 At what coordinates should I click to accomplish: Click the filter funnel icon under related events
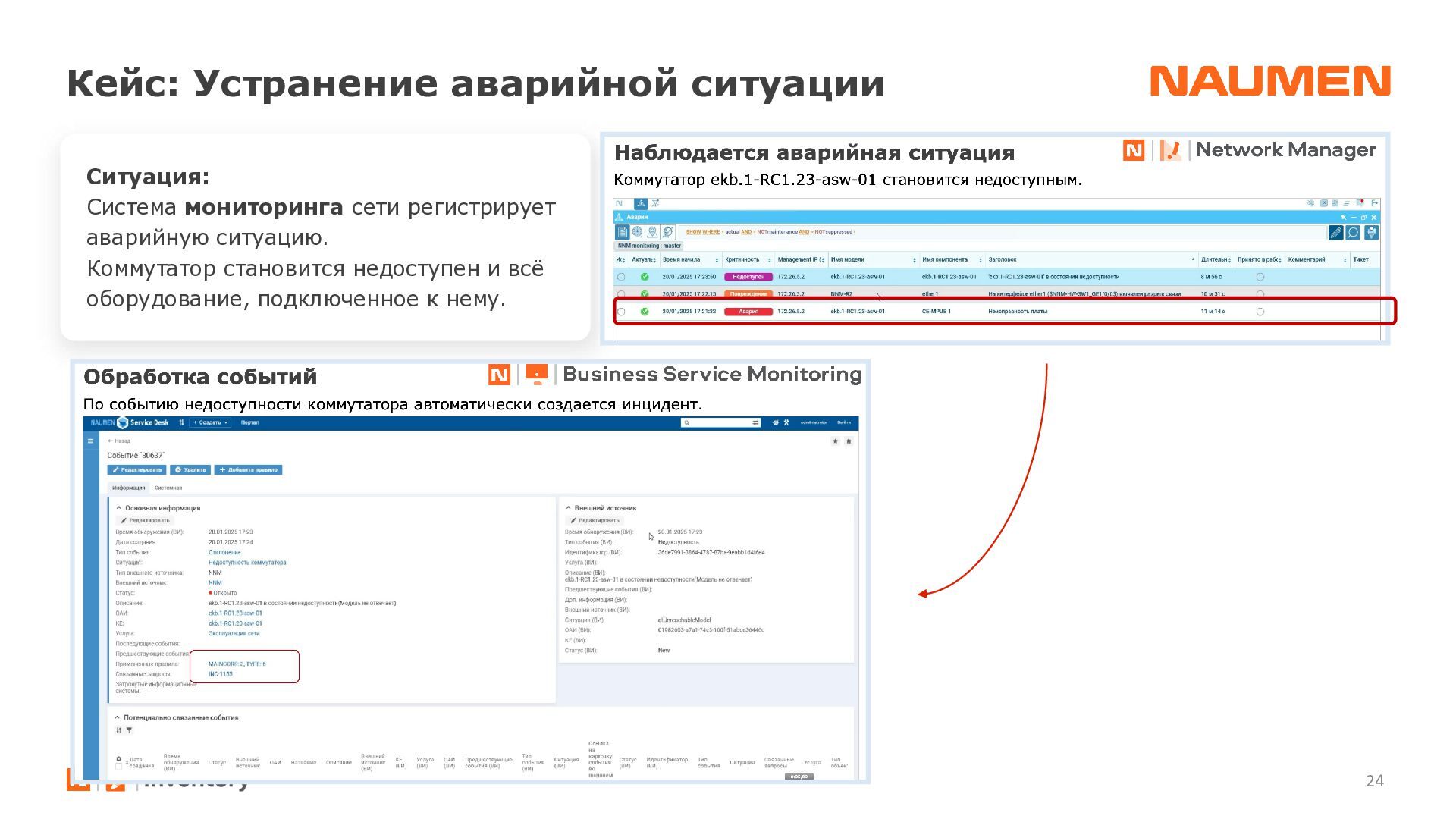pyautogui.click(x=129, y=730)
